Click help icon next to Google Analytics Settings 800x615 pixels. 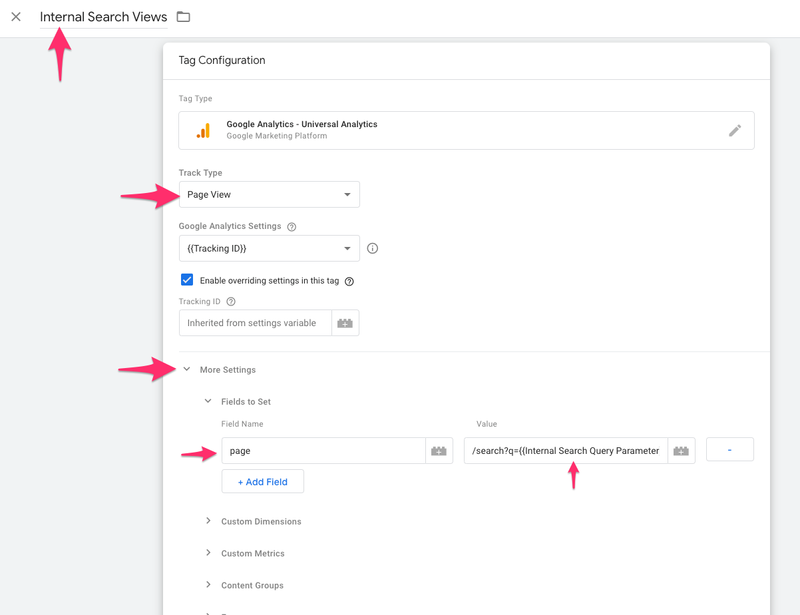291,227
